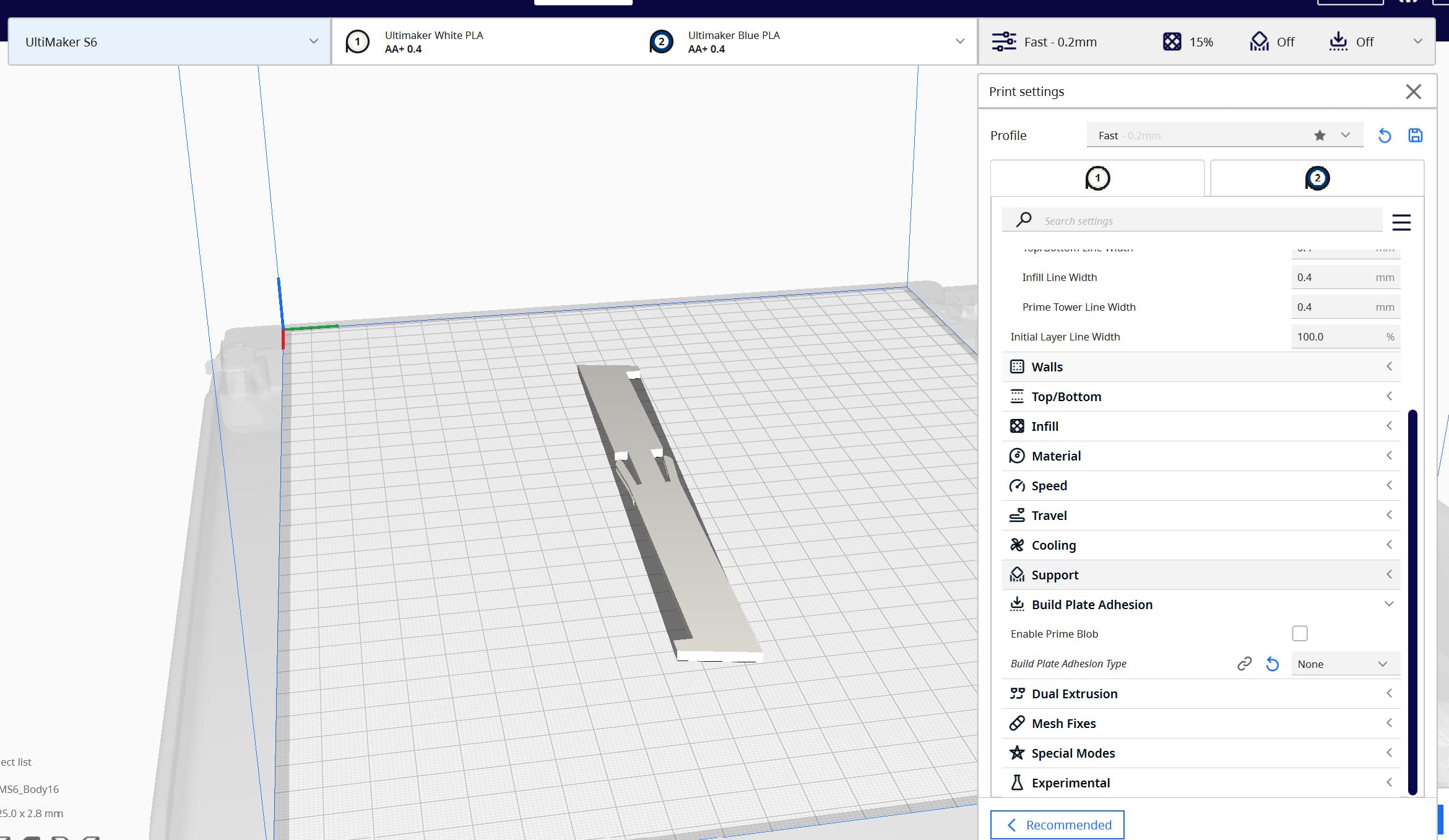Expand the Support settings section
The height and width of the screenshot is (840, 1449).
pos(1201,574)
